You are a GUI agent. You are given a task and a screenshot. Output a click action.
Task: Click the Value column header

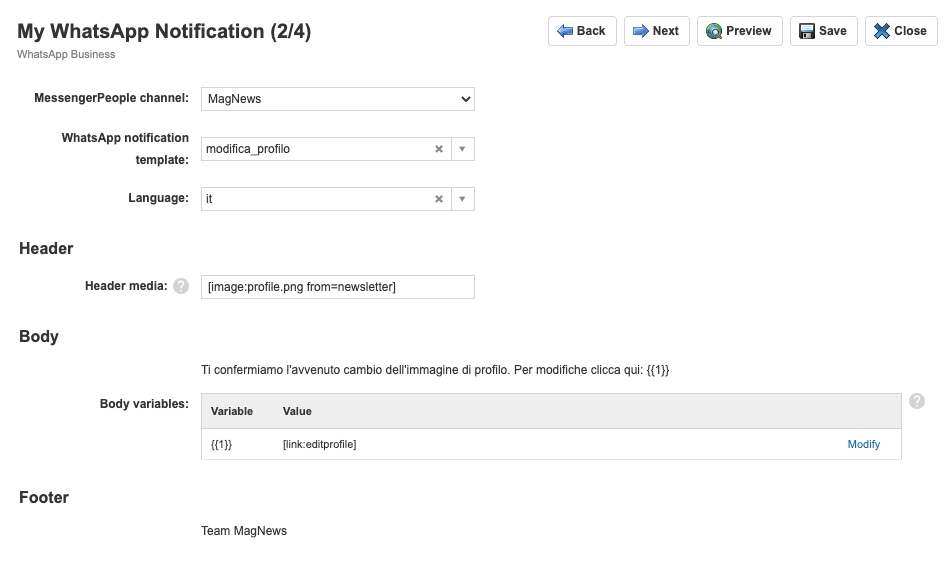(297, 411)
